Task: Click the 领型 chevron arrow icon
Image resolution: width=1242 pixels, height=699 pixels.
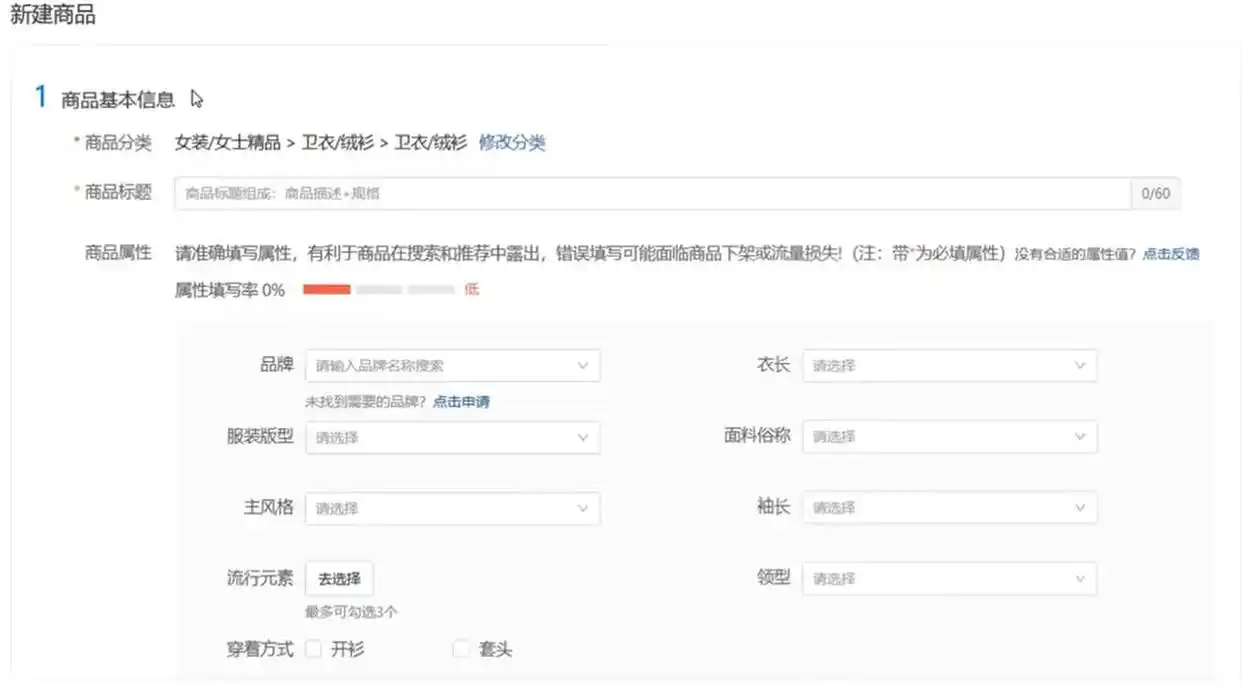Action: coord(1080,579)
